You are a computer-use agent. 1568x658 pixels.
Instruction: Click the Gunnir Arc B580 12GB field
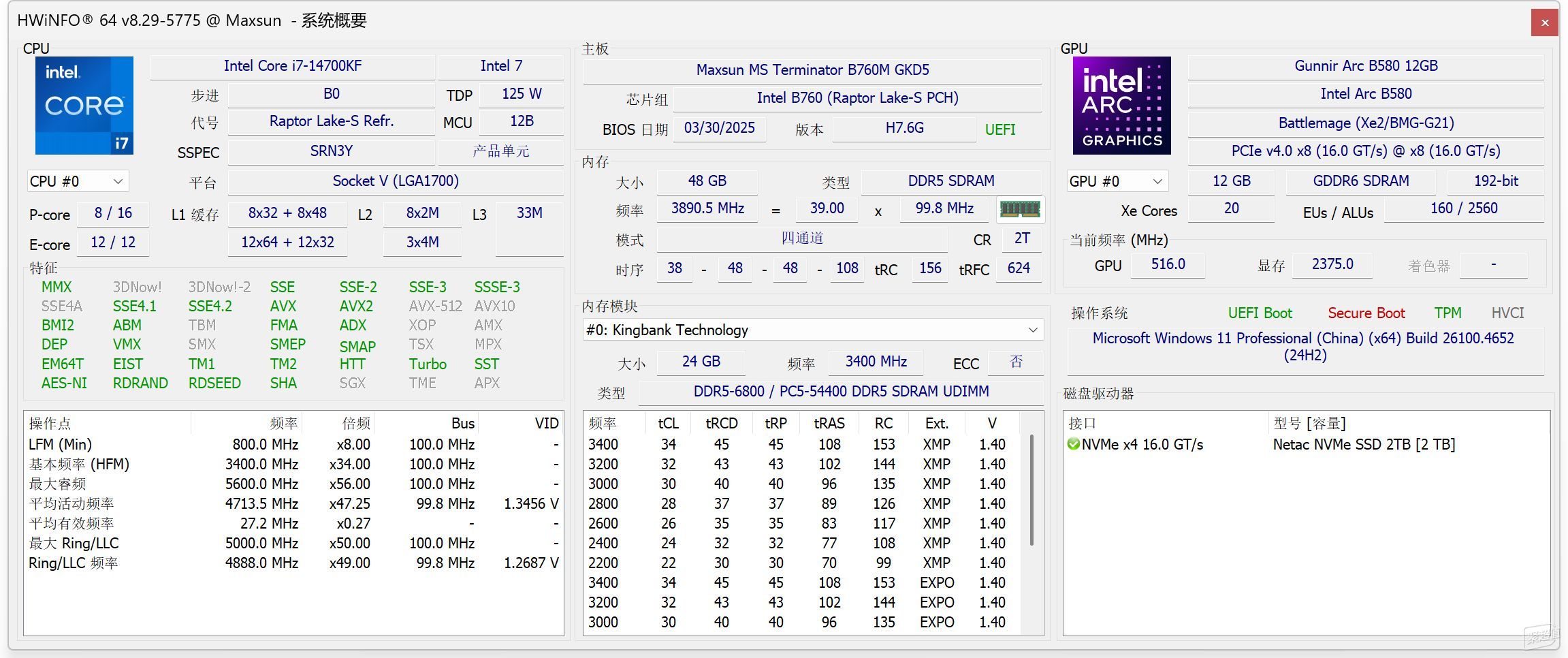[x=1366, y=66]
